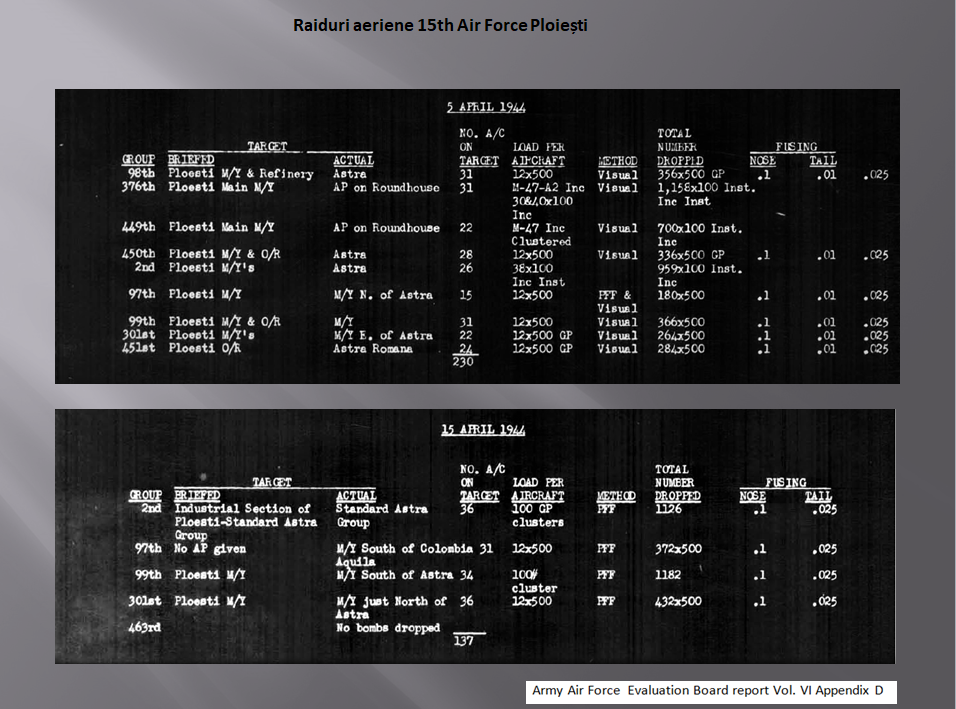Click 'M/Y N. of Astra' actual target
Viewport: 956px width, 709px height.
point(383,295)
